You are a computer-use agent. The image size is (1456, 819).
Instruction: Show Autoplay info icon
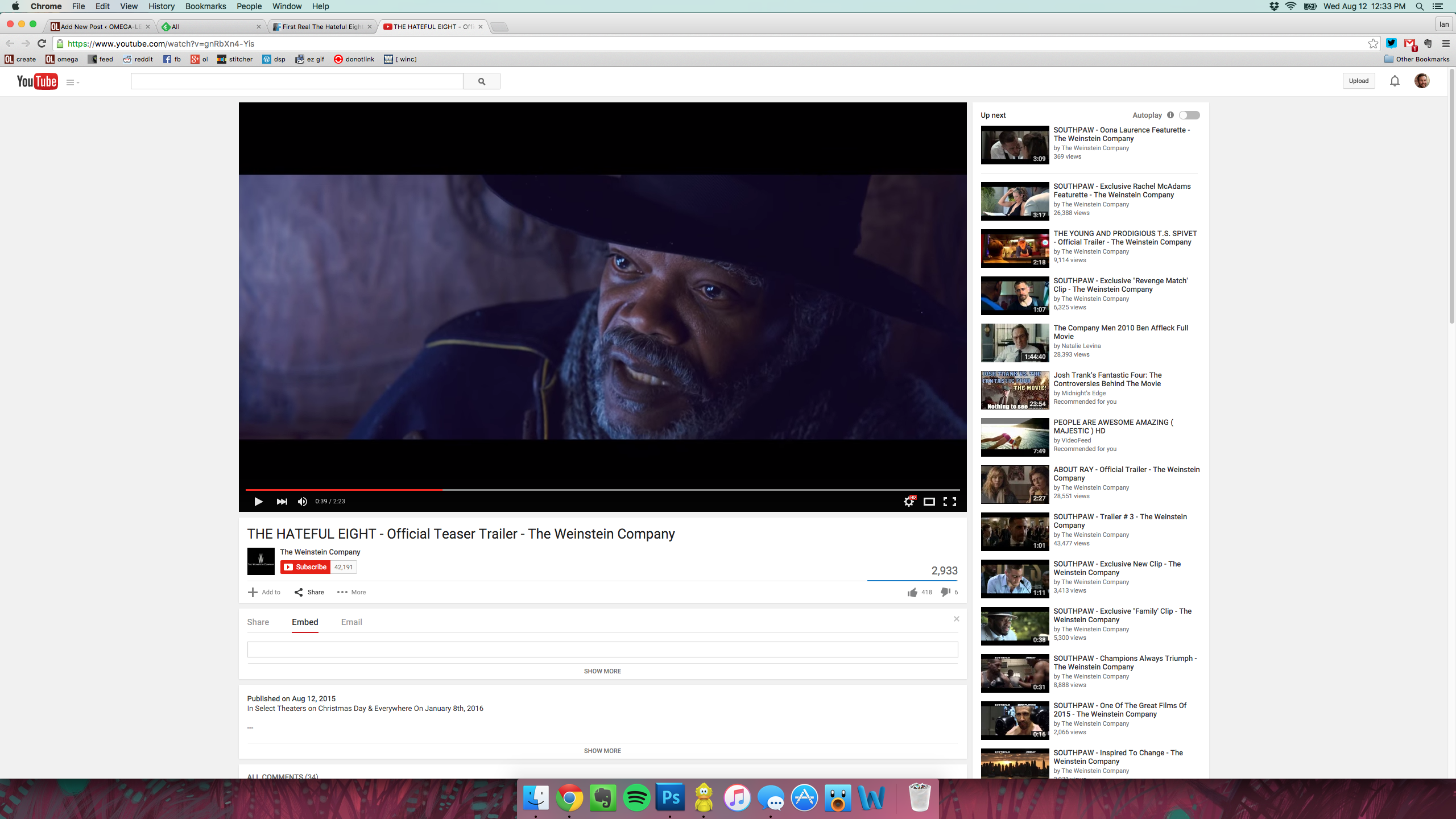click(x=1170, y=115)
